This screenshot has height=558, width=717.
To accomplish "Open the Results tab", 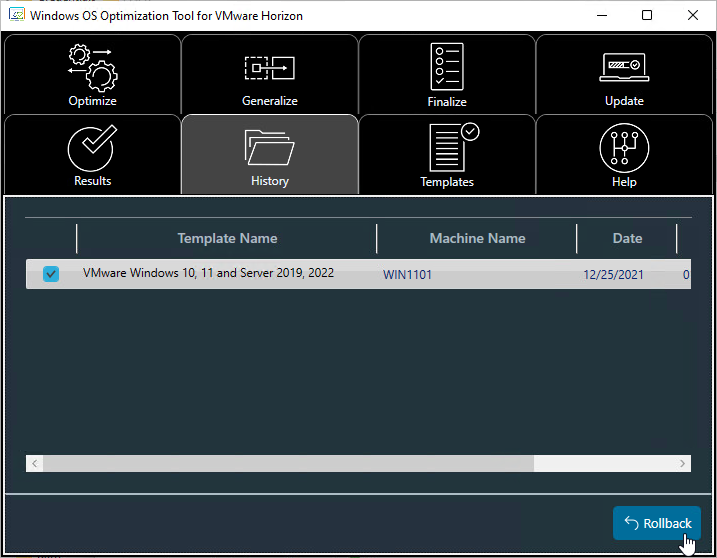I will [92, 155].
